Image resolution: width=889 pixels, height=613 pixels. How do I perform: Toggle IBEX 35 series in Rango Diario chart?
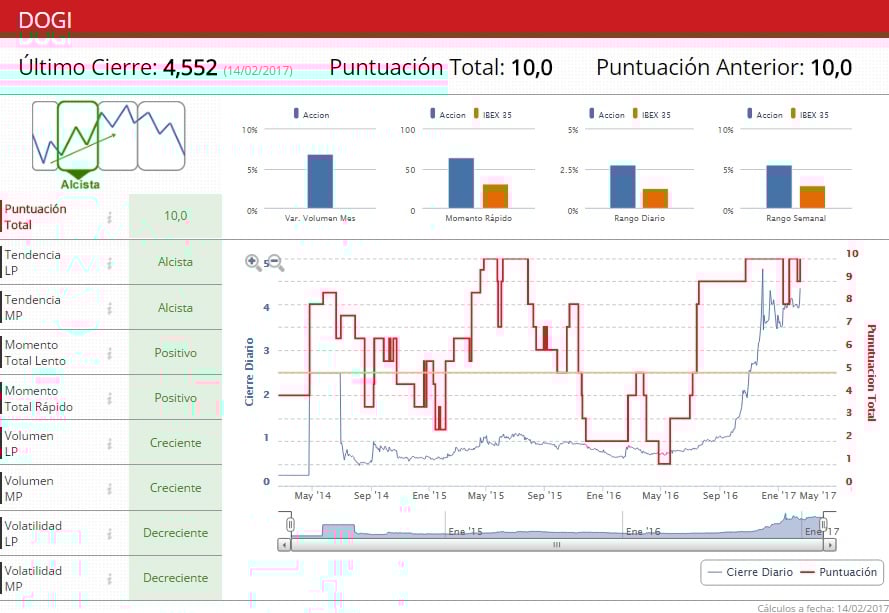651,114
